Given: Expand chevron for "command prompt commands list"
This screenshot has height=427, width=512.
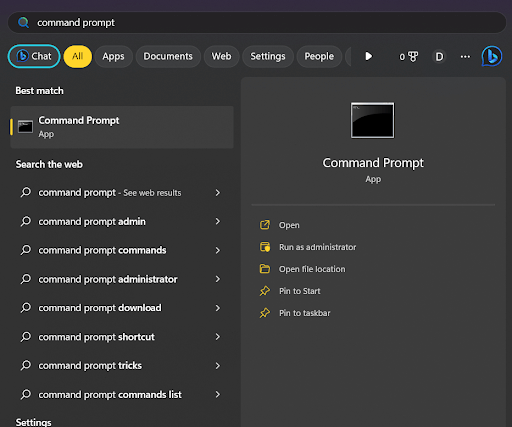Looking at the screenshot, I should 218,395.
